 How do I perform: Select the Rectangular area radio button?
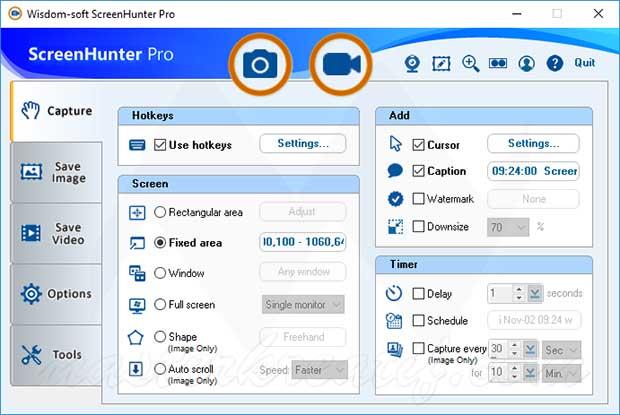pos(160,212)
